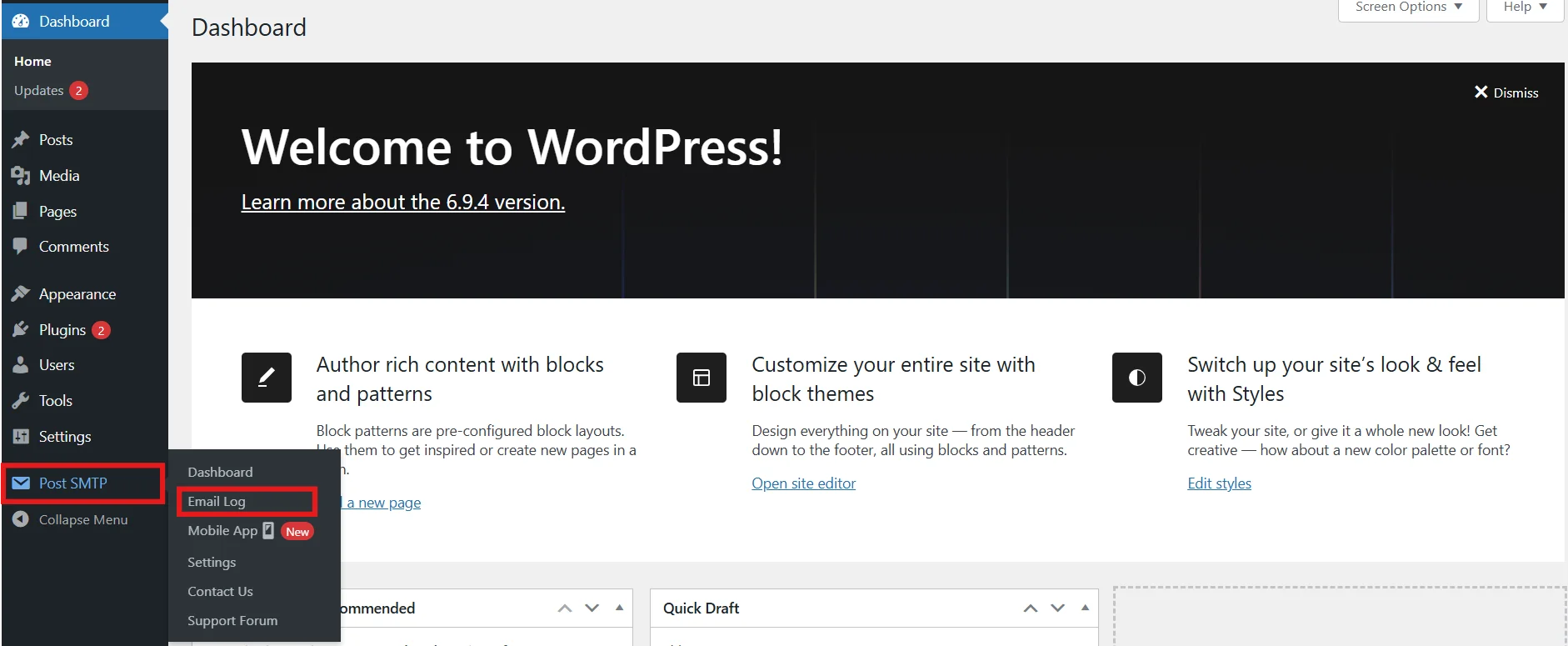Click the phone icon beside Mobile App
1568x646 pixels.
268,530
